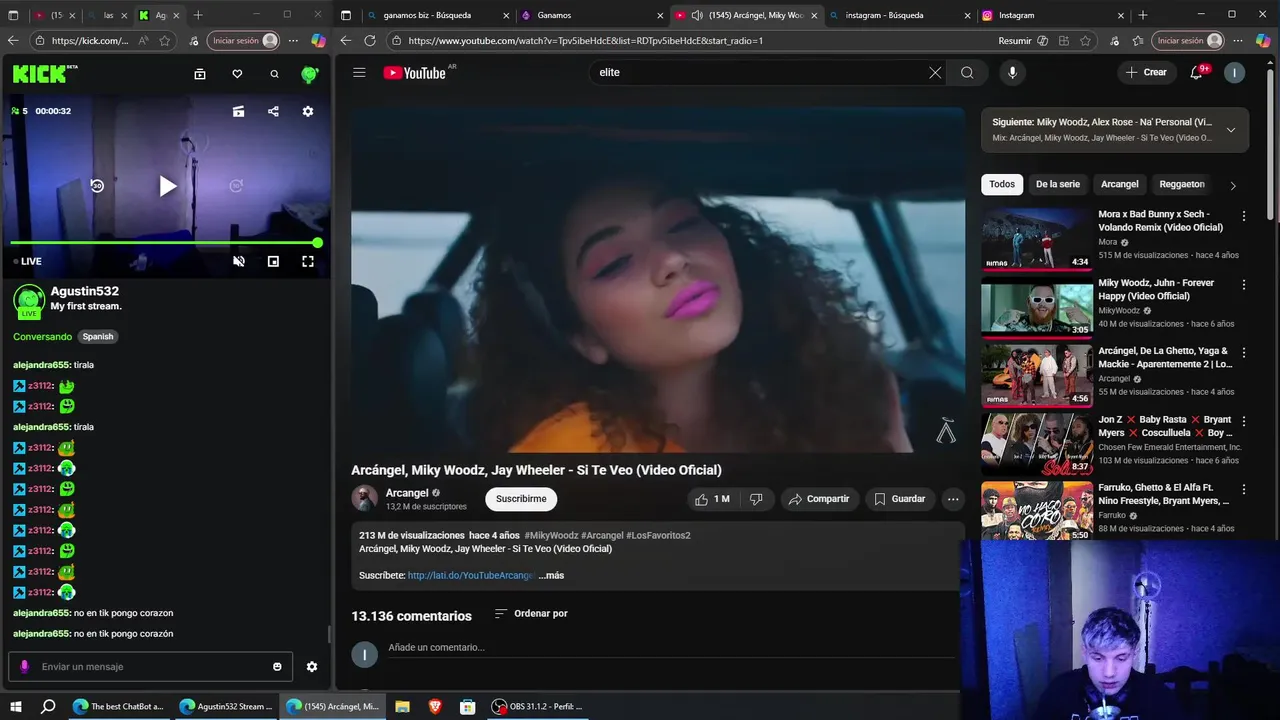
Task: Click the Compartir share button
Action: point(818,499)
